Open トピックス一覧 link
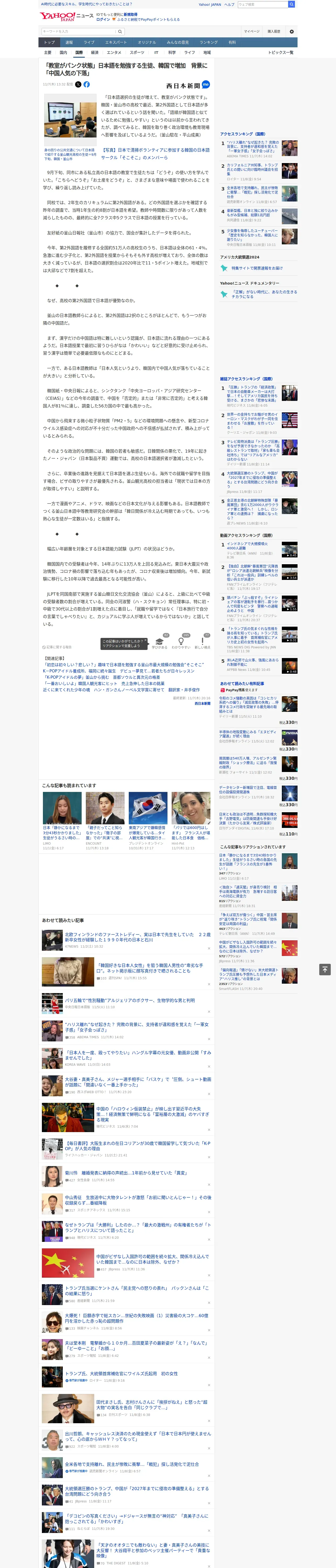Viewport: 336px width, 1568px height. coord(281,52)
